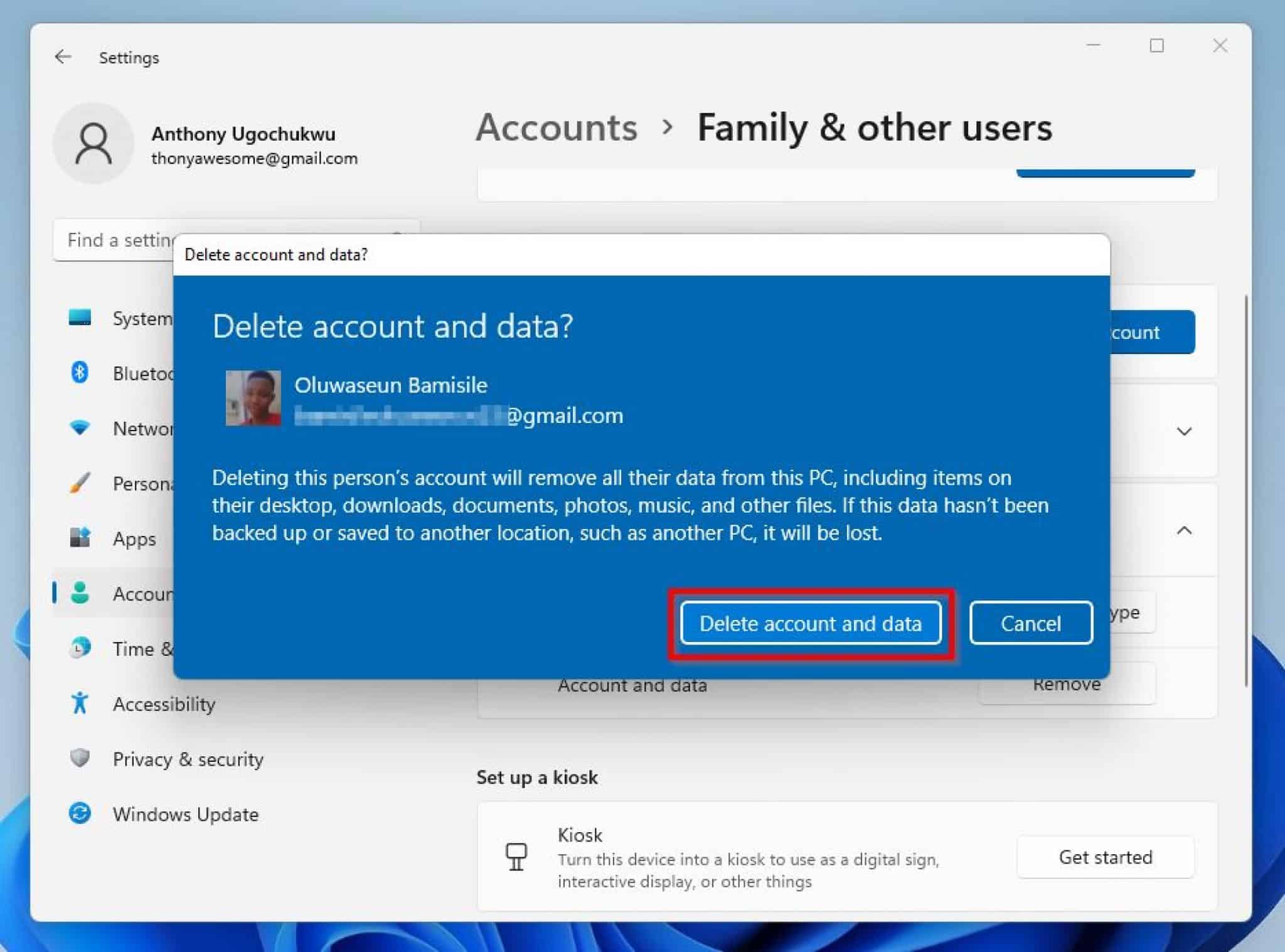This screenshot has height=952, width=1285.
Task: Open Apps settings via its icon
Action: (80, 538)
